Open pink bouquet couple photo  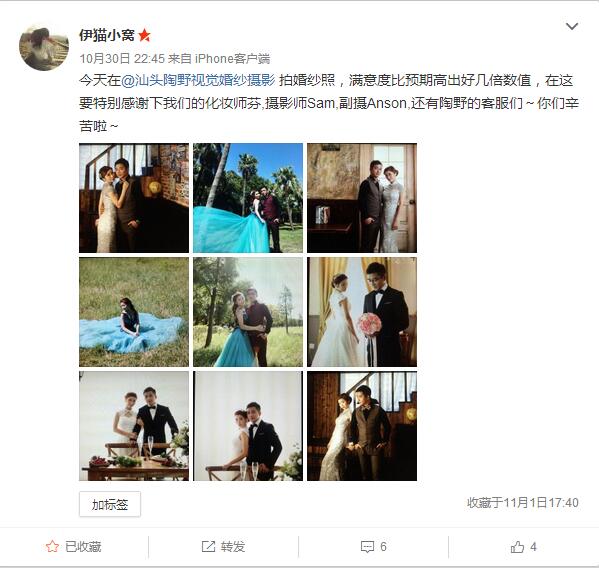362,312
